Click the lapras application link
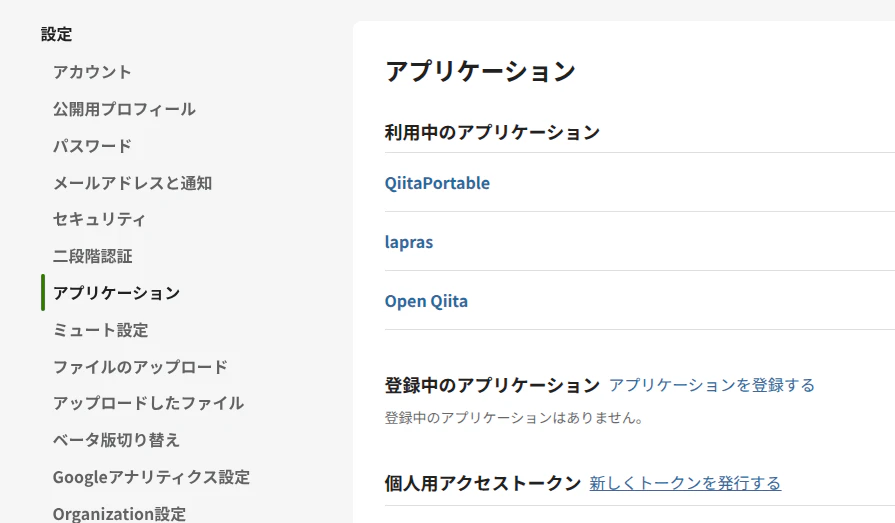 [x=409, y=242]
